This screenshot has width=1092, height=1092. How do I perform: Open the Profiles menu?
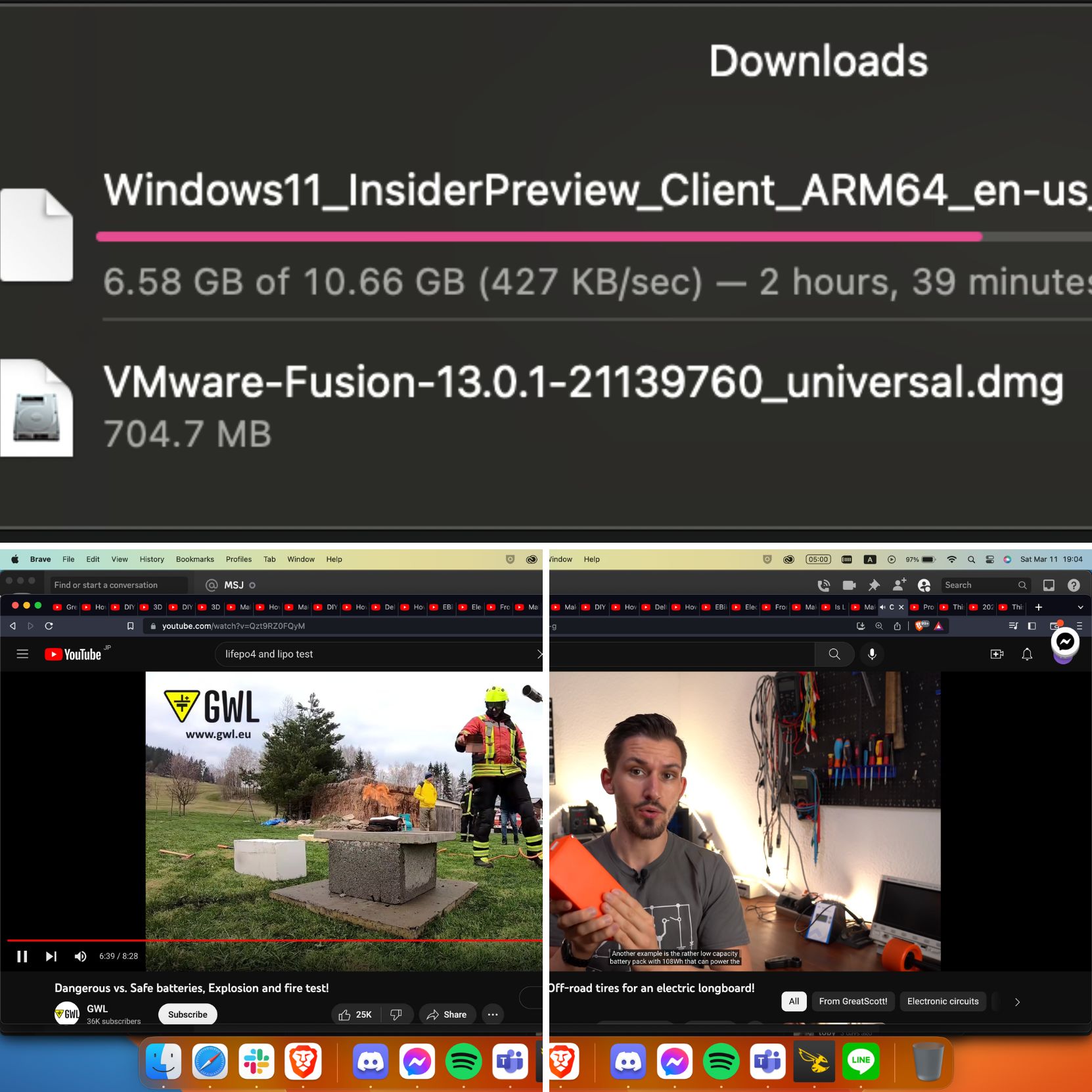click(239, 559)
